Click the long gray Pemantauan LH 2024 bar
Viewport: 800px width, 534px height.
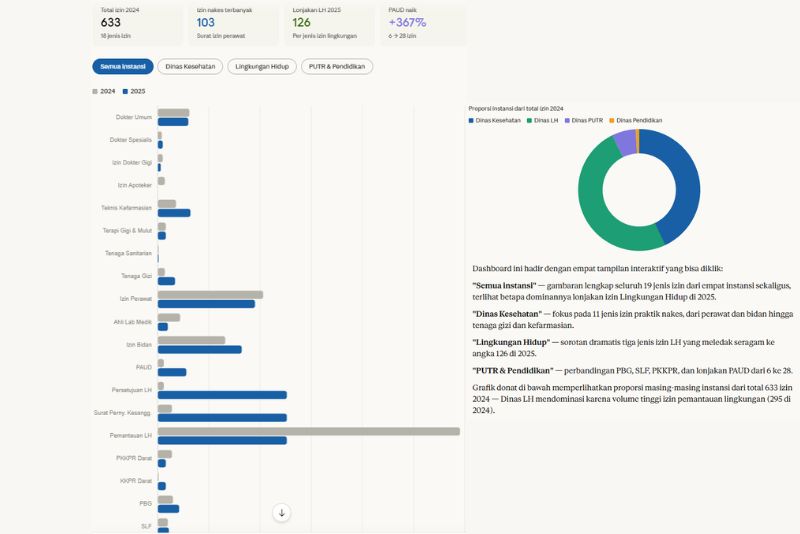(x=308, y=431)
